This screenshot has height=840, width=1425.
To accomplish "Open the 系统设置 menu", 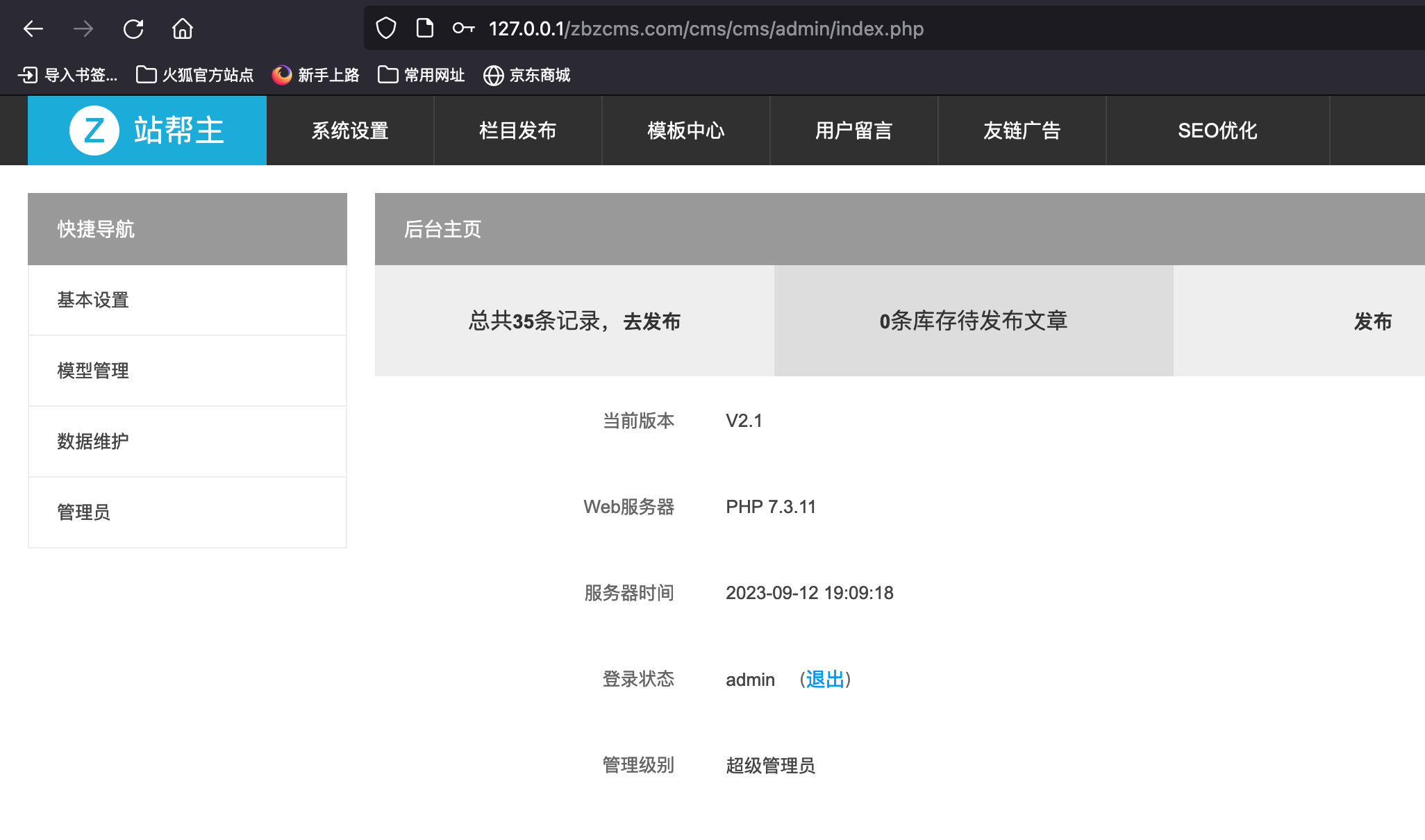I will 350,131.
